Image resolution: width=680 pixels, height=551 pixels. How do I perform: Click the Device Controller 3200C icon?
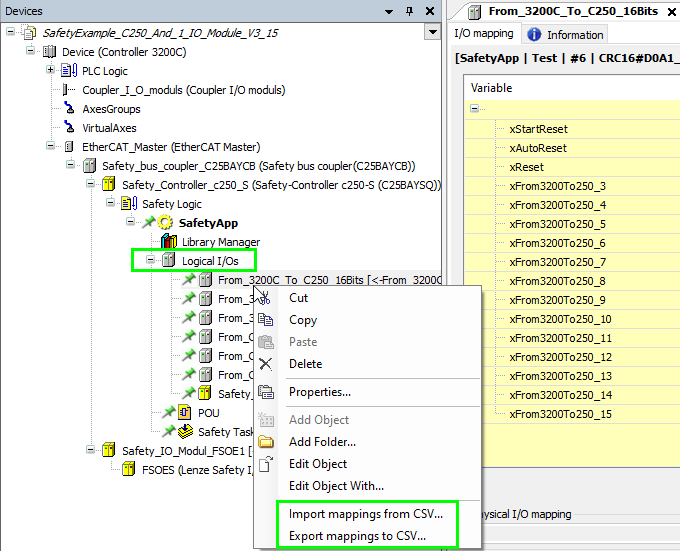pos(49,52)
